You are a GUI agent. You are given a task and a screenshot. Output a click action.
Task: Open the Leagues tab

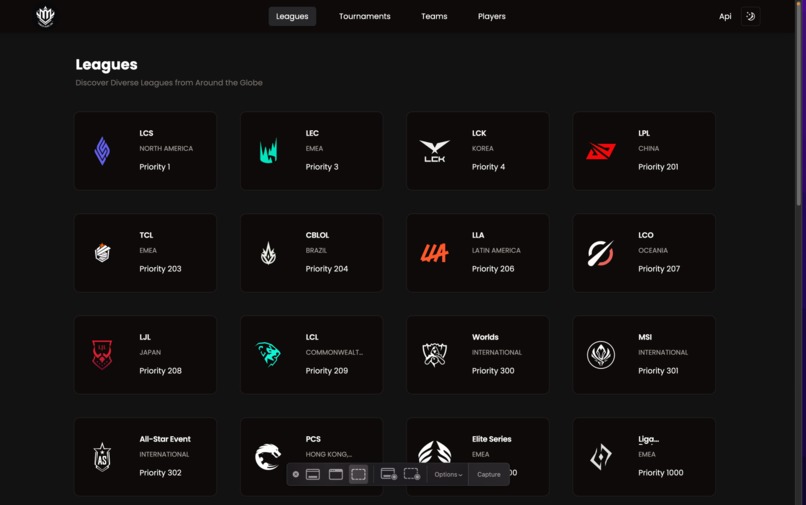(x=292, y=16)
